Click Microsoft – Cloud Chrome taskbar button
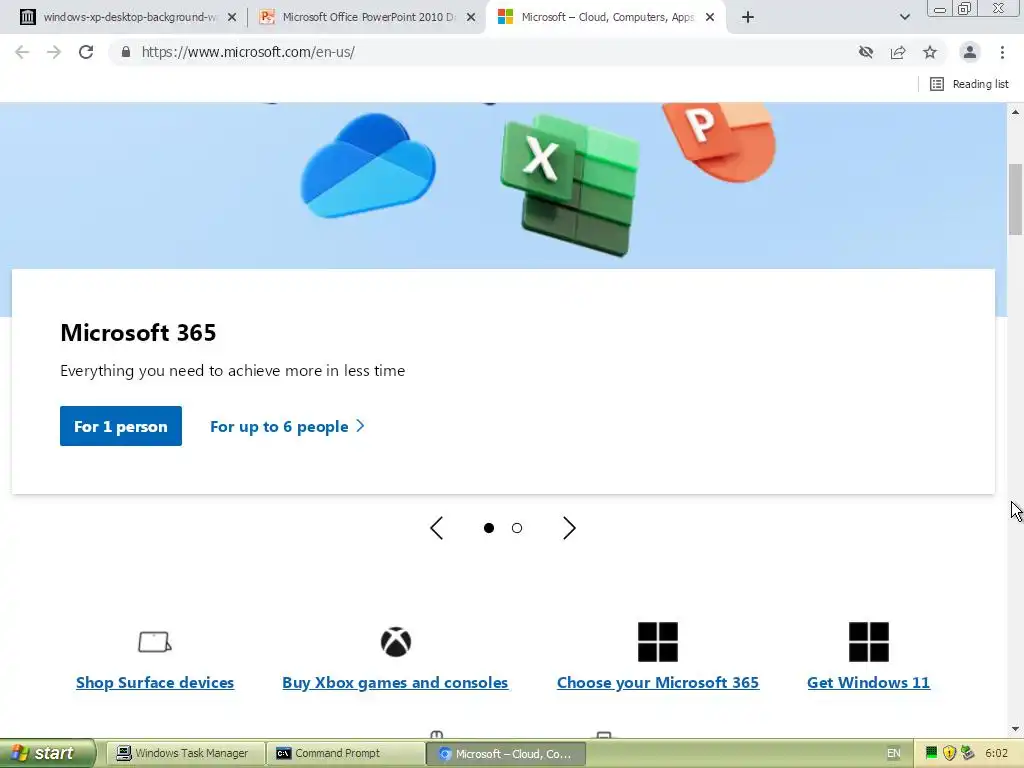The image size is (1024, 768). (506, 754)
